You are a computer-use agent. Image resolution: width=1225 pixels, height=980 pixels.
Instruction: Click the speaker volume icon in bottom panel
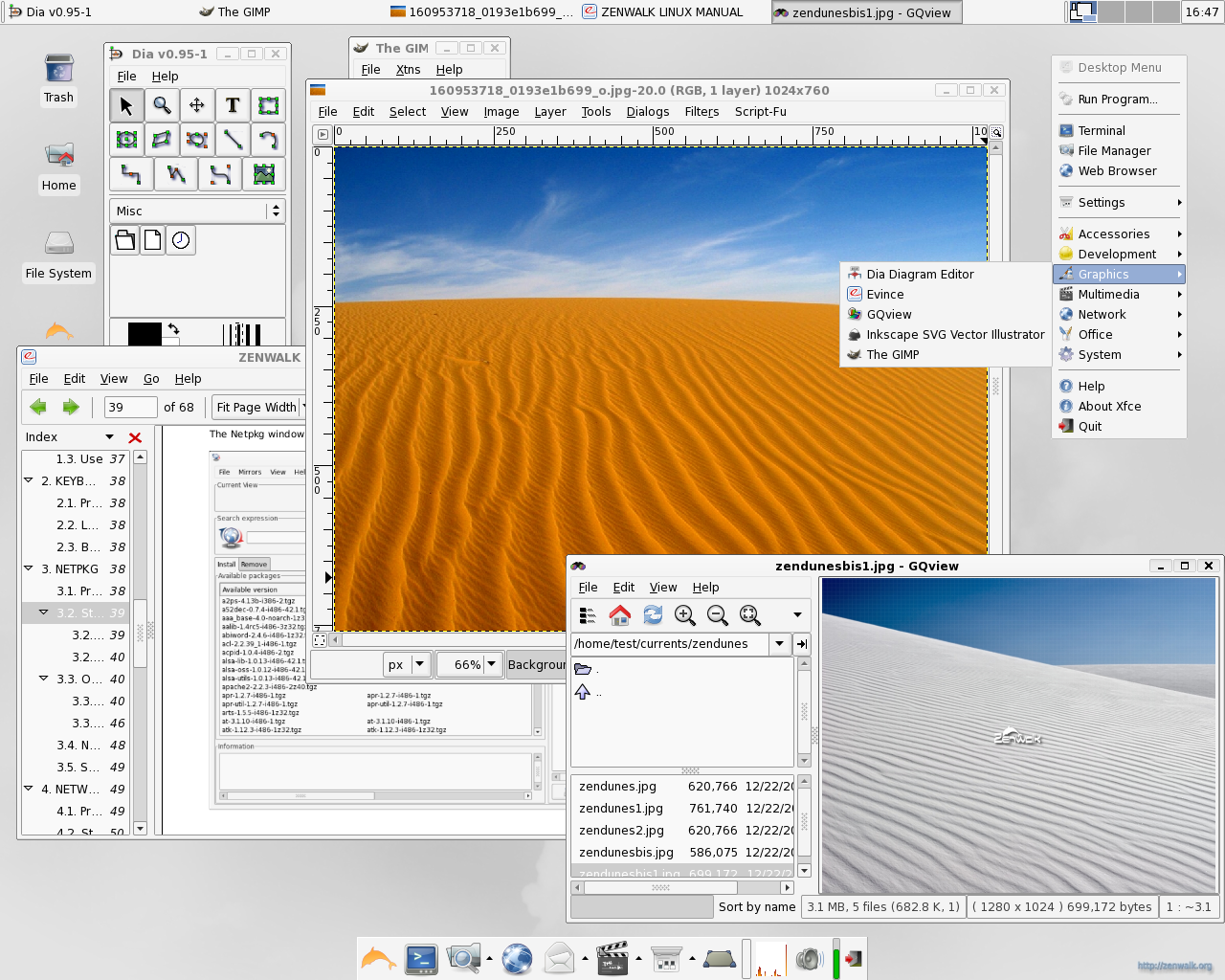point(809,959)
